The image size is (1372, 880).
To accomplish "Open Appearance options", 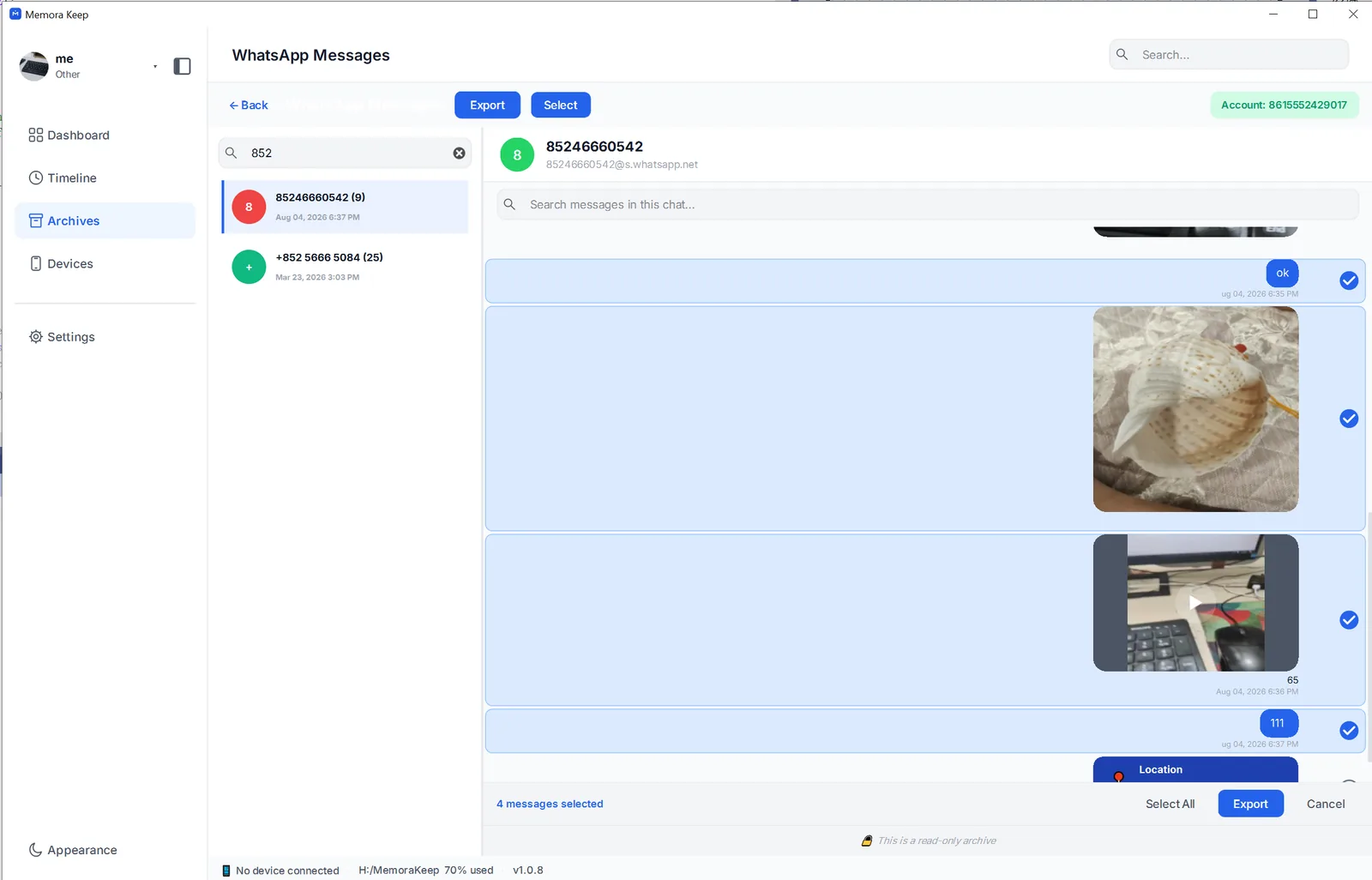I will [x=73, y=850].
